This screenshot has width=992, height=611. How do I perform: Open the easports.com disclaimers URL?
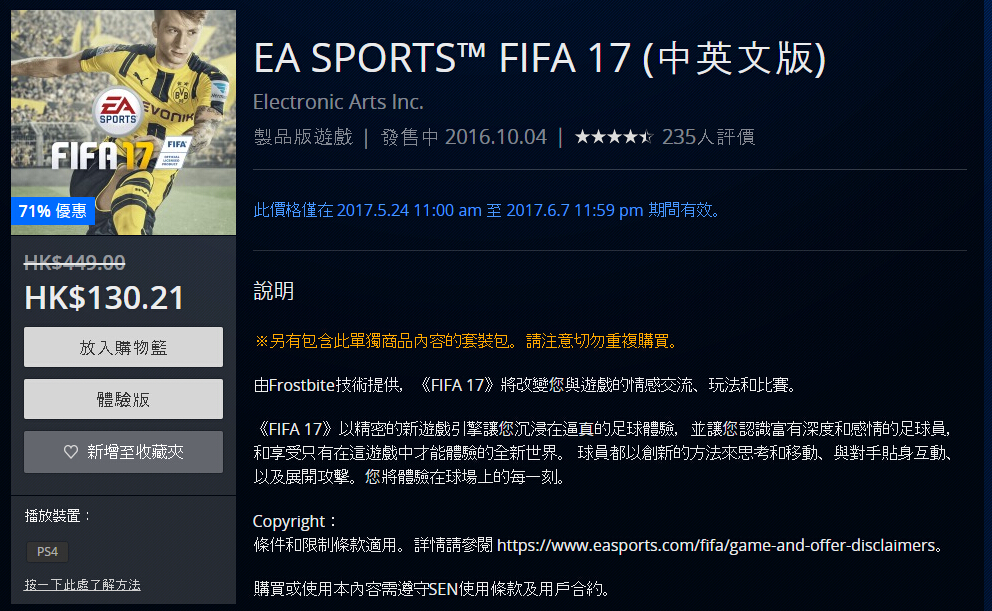pos(718,546)
